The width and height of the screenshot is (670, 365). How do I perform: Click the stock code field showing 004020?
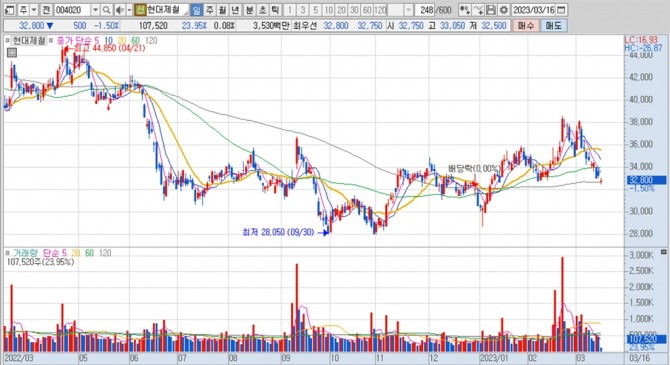[72, 10]
